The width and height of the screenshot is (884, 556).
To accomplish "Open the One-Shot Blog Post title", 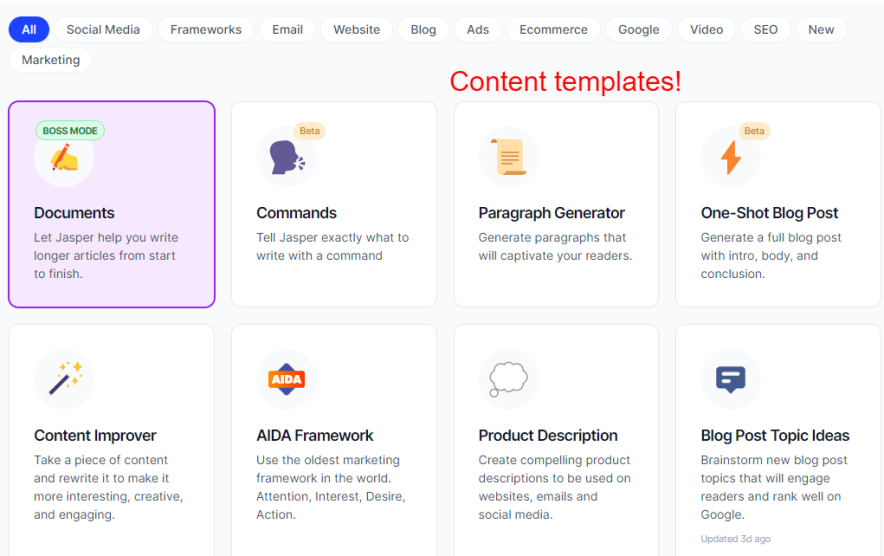I will point(769,213).
